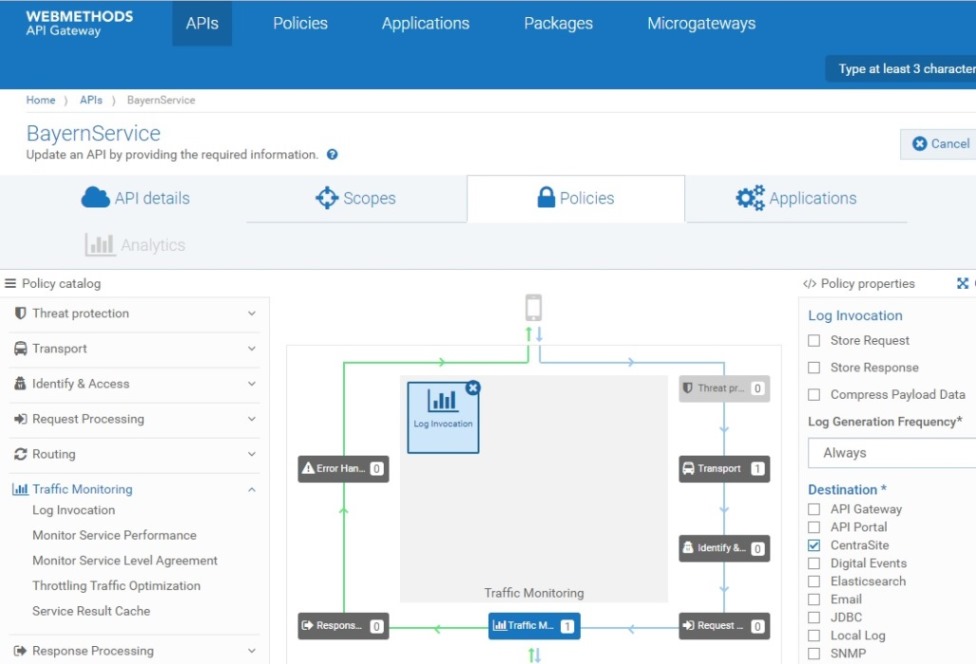The width and height of the screenshot is (976, 664).
Task: Add Monitor Service Level Agreement policy
Action: [124, 561]
